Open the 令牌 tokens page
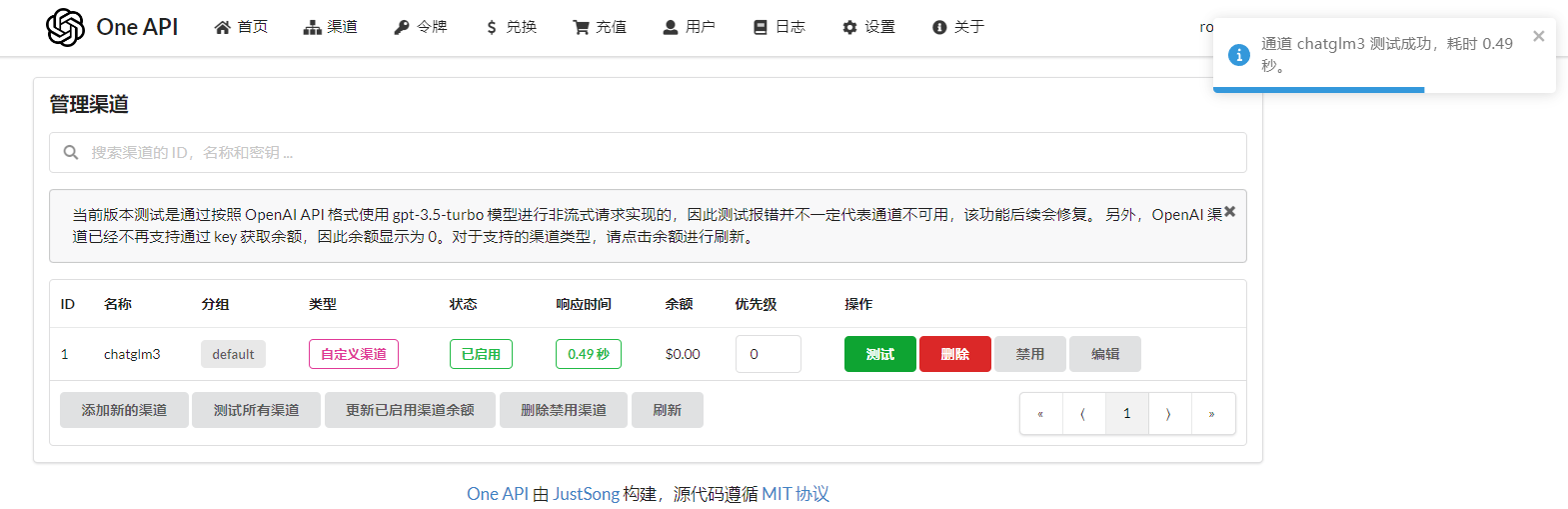Screen dimensions: 1568x509 (420, 27)
